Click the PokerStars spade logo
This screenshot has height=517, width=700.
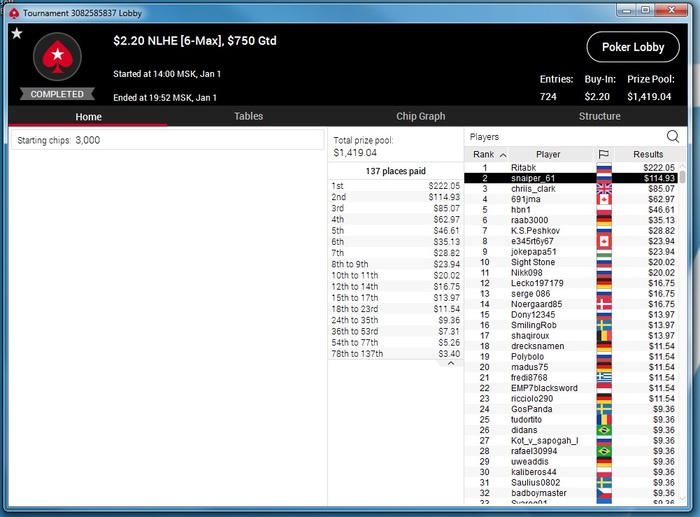click(x=57, y=57)
